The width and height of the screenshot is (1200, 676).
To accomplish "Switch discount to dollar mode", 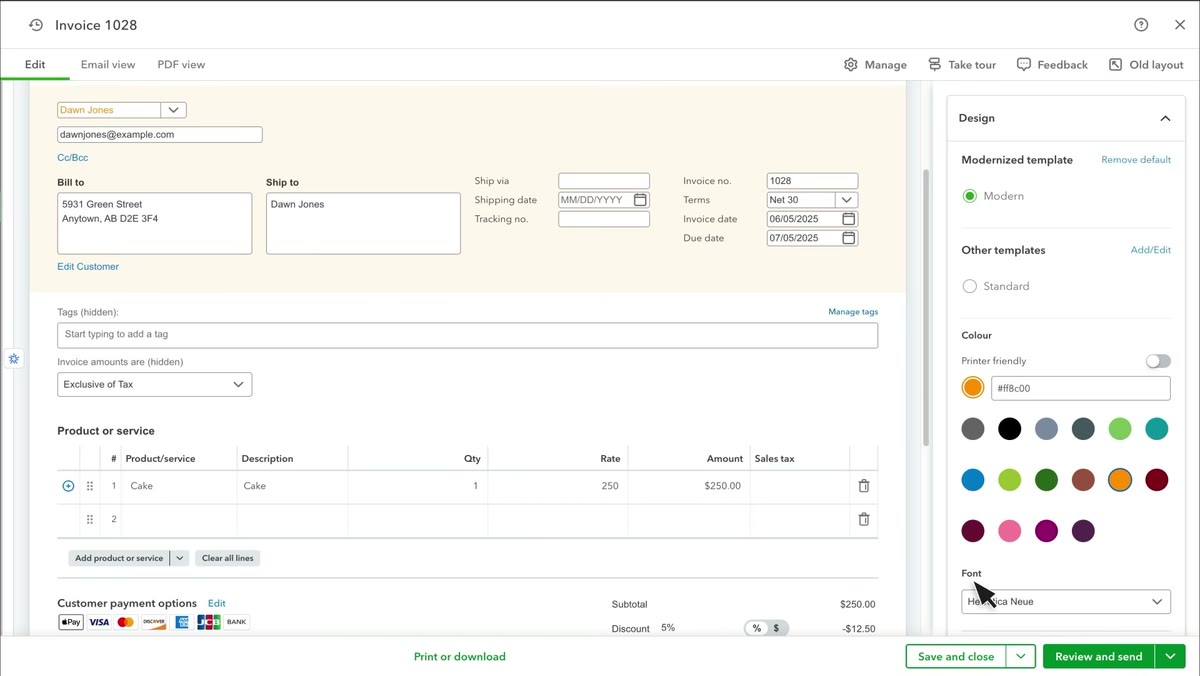I will pyautogui.click(x=777, y=628).
